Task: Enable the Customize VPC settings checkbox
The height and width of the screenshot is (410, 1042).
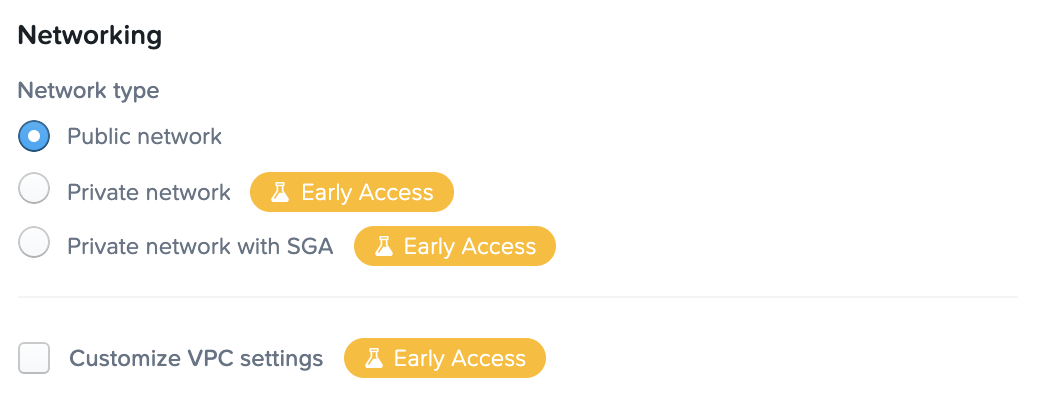Action: point(34,357)
